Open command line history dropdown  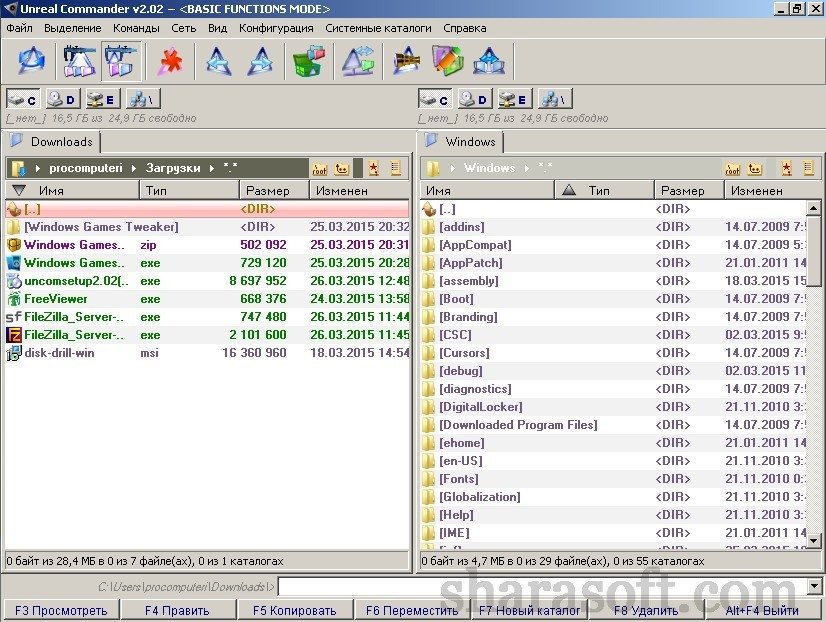click(x=814, y=586)
